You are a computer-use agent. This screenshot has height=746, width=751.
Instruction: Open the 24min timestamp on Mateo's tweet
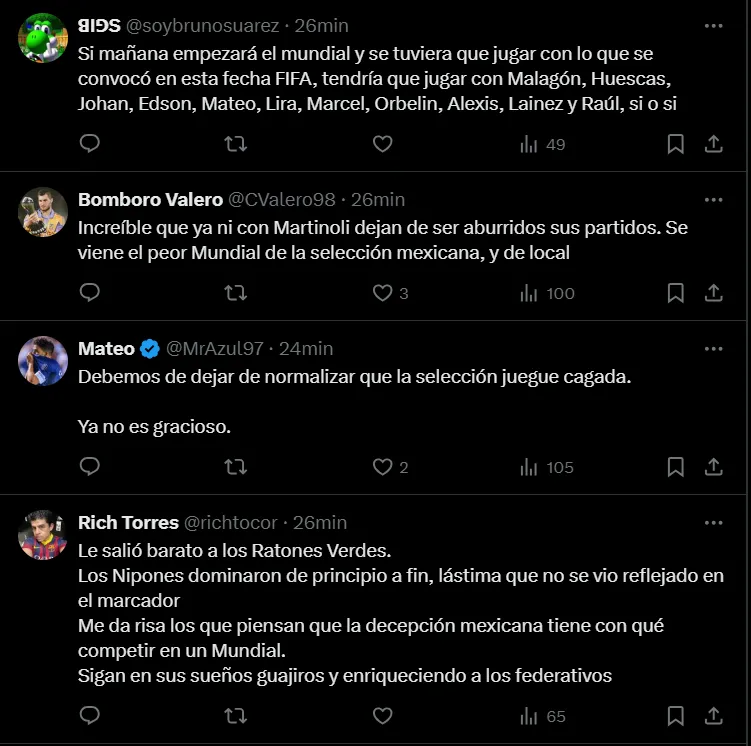(x=306, y=349)
